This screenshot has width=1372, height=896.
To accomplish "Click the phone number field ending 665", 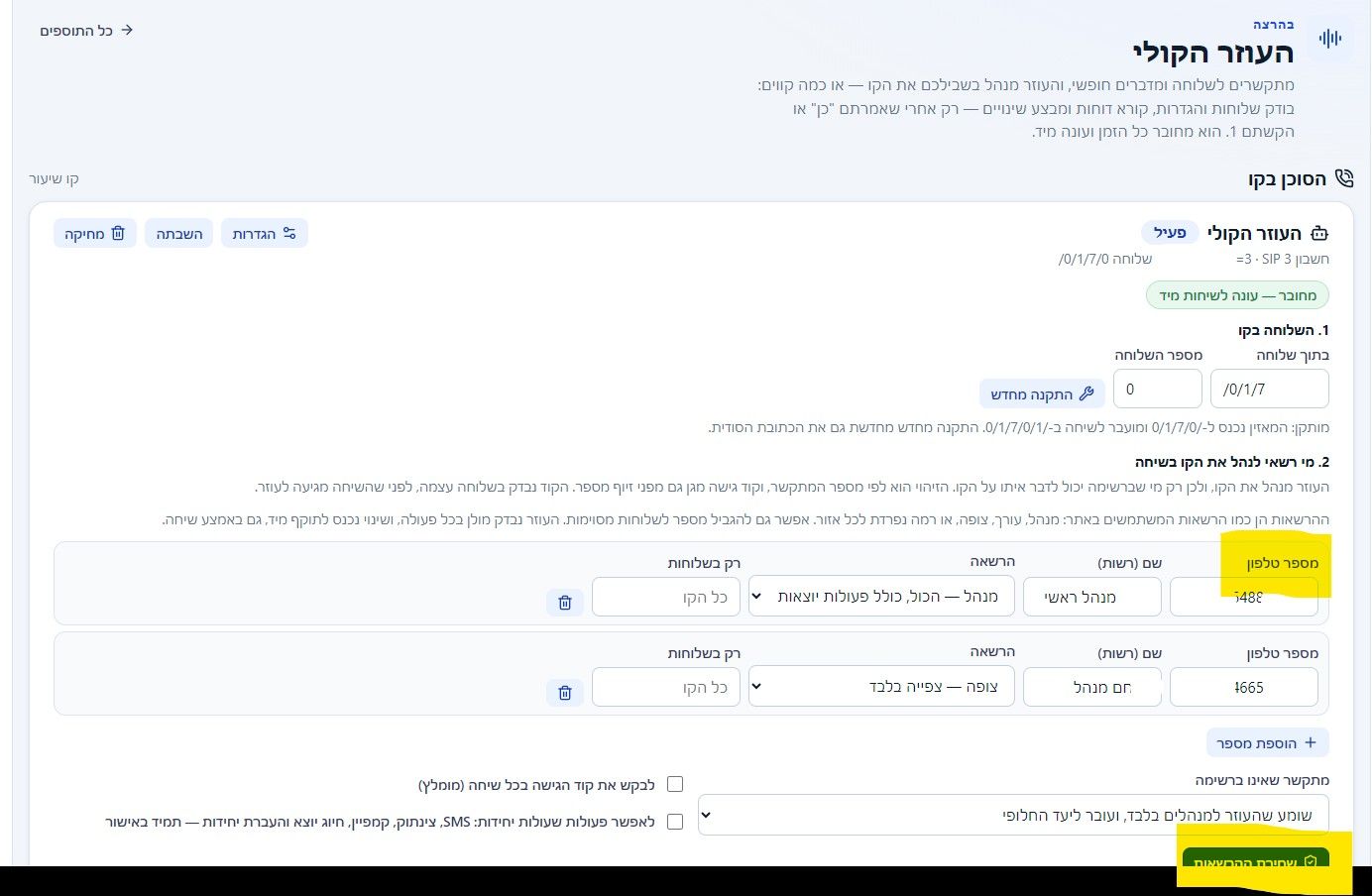I will point(1244,687).
